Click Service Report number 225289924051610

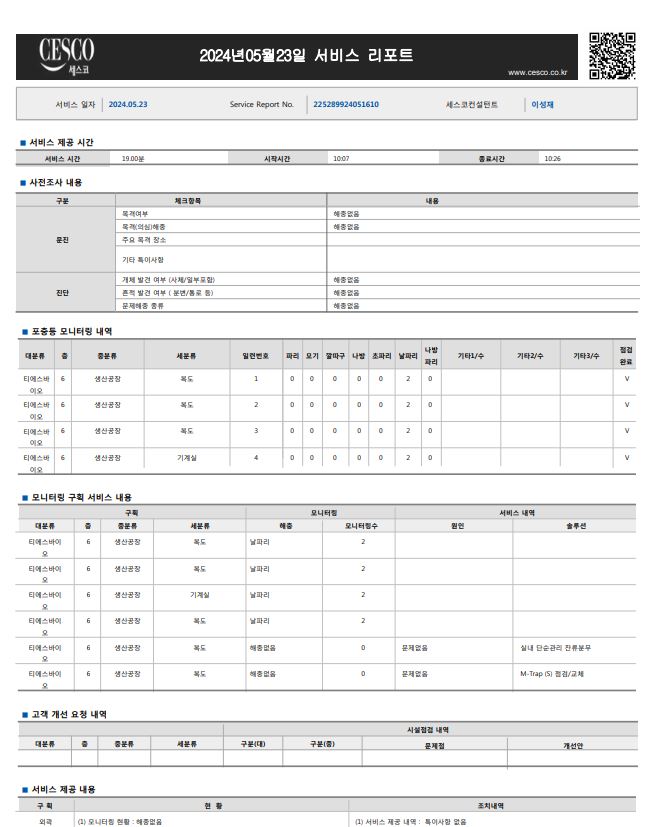coord(346,104)
